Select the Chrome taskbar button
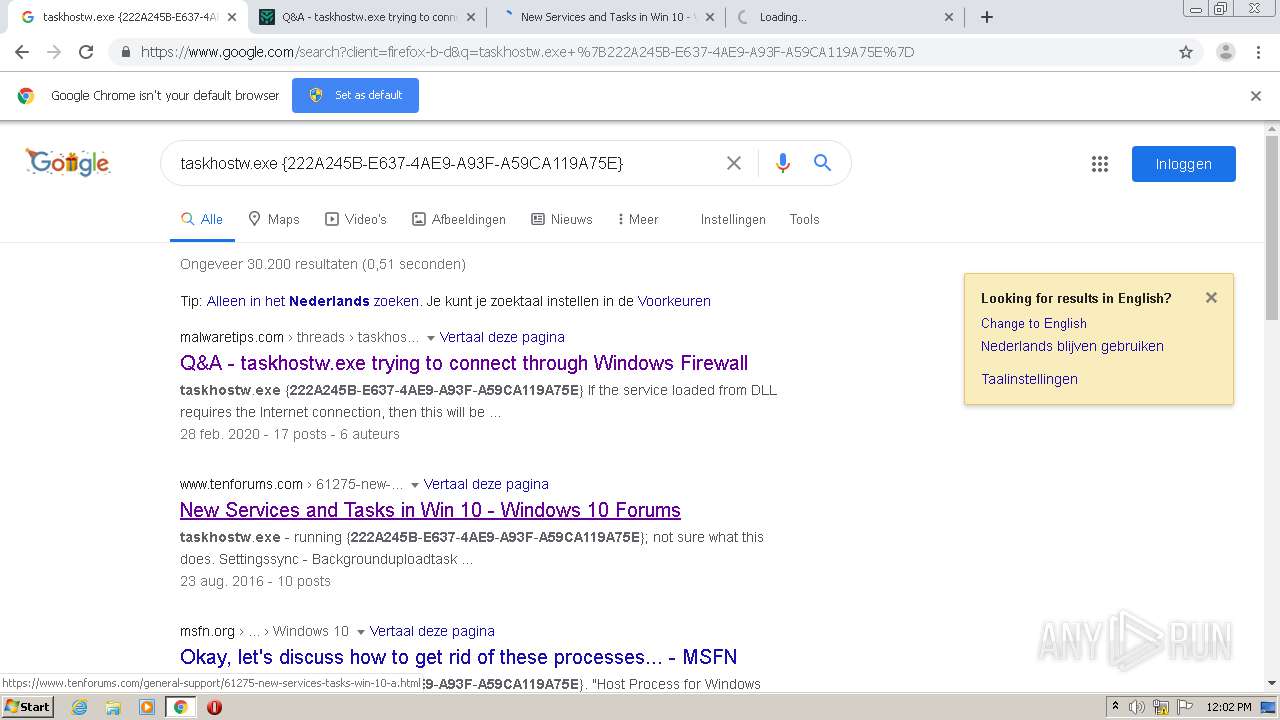 coord(180,707)
